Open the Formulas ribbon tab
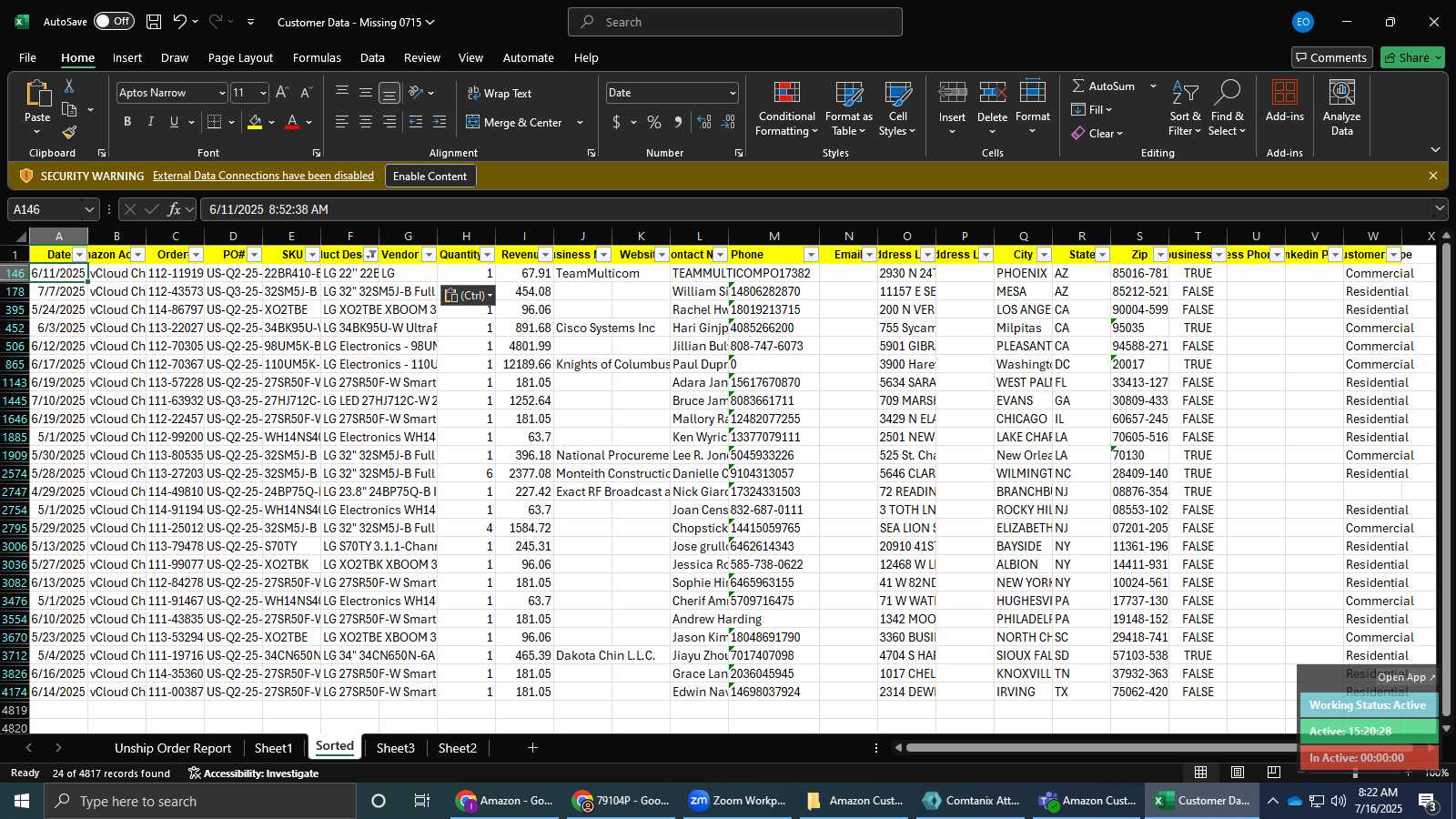The height and width of the screenshot is (819, 1456). click(x=317, y=57)
